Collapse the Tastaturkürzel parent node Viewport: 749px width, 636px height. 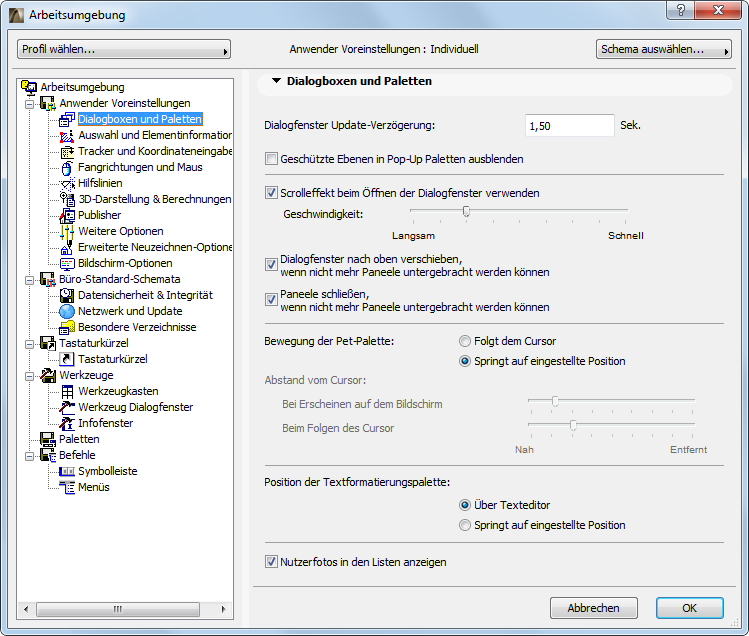pos(30,344)
